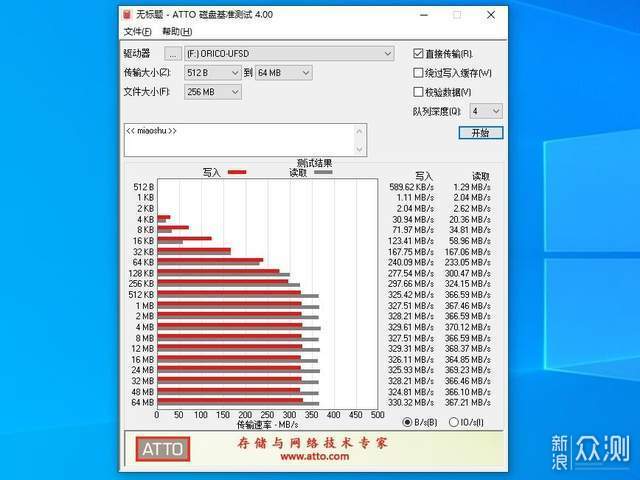This screenshot has height=480, width=640.
Task: Open the 512 B minimum transfer size dropdown
Action: pos(213,73)
